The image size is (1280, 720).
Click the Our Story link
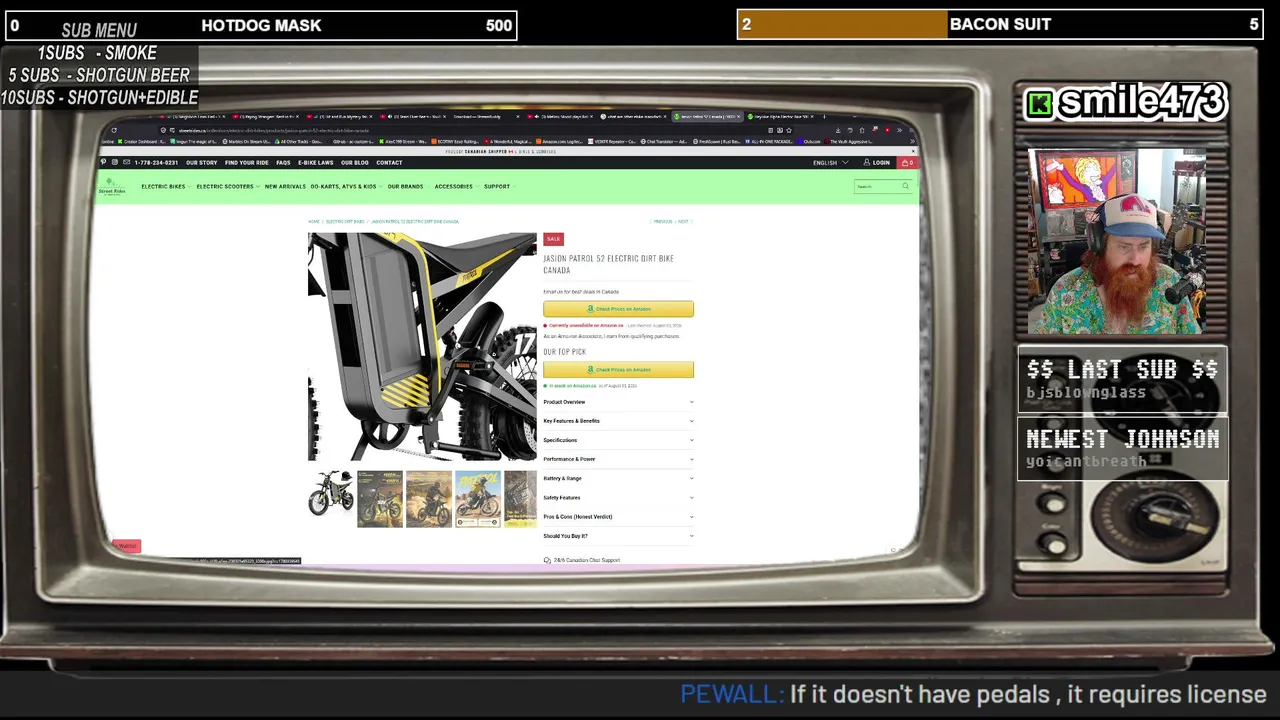(x=201, y=163)
